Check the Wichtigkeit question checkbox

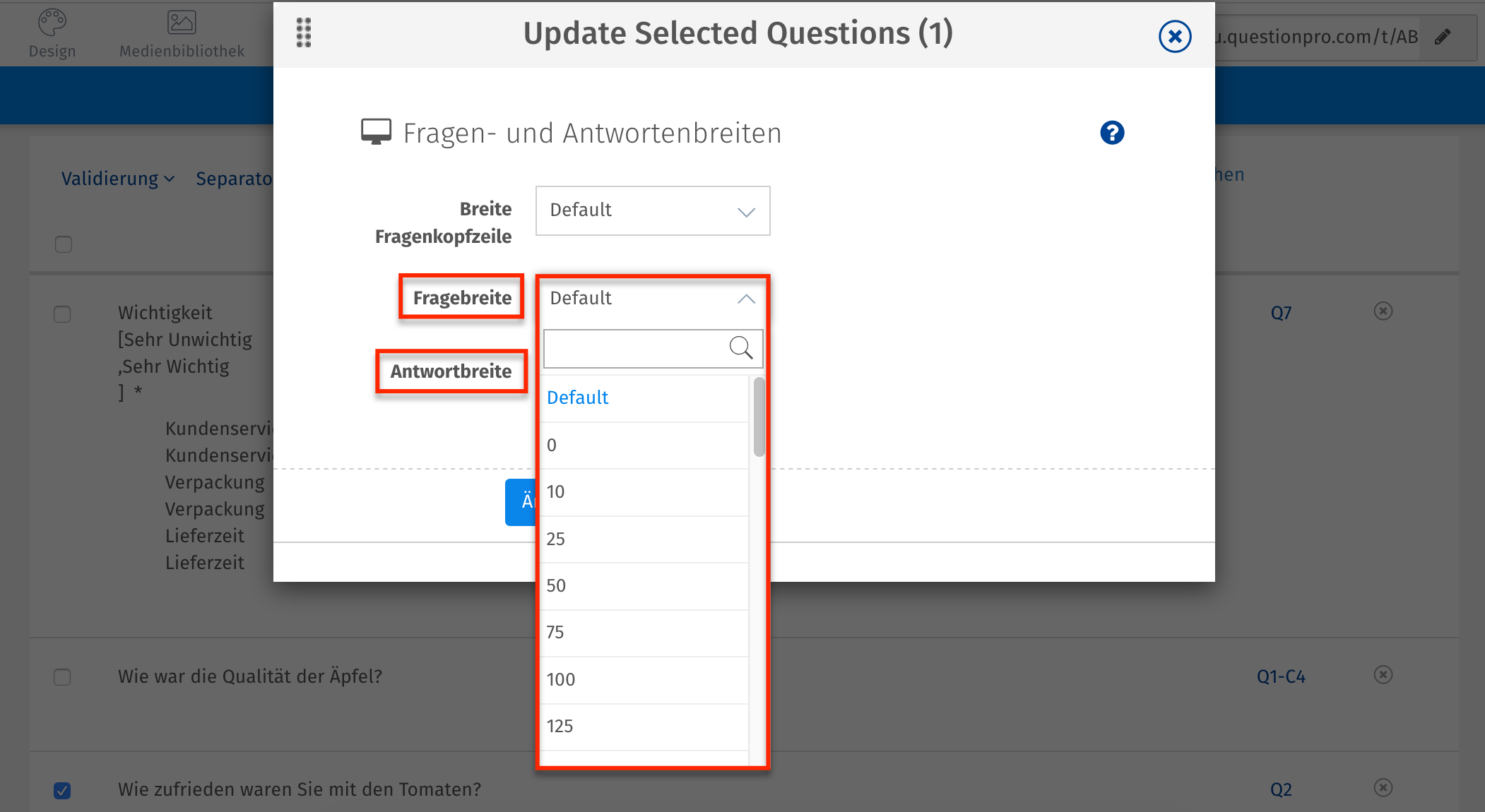pyautogui.click(x=62, y=314)
